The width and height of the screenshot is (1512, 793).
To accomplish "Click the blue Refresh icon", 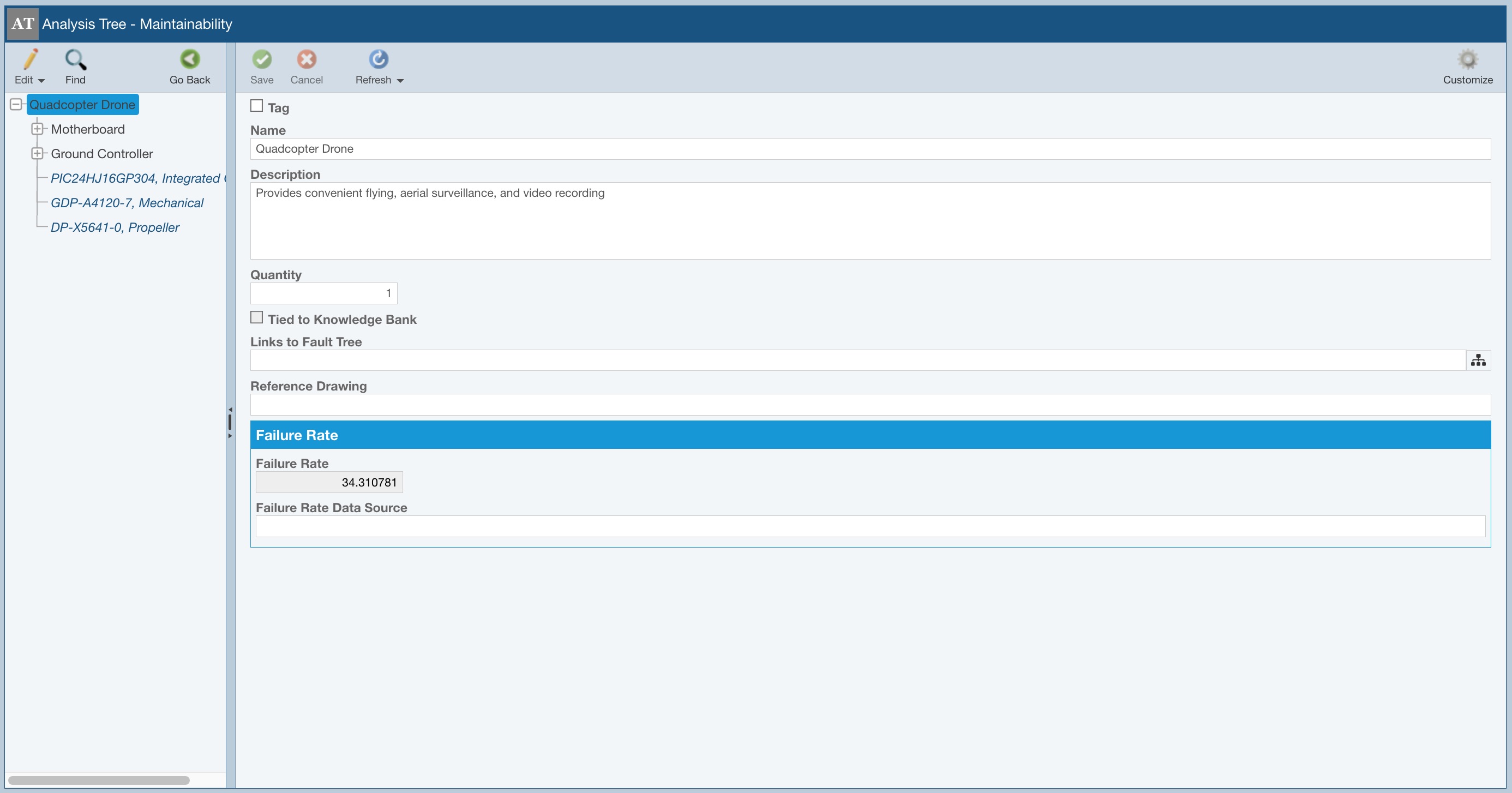I will pyautogui.click(x=378, y=59).
